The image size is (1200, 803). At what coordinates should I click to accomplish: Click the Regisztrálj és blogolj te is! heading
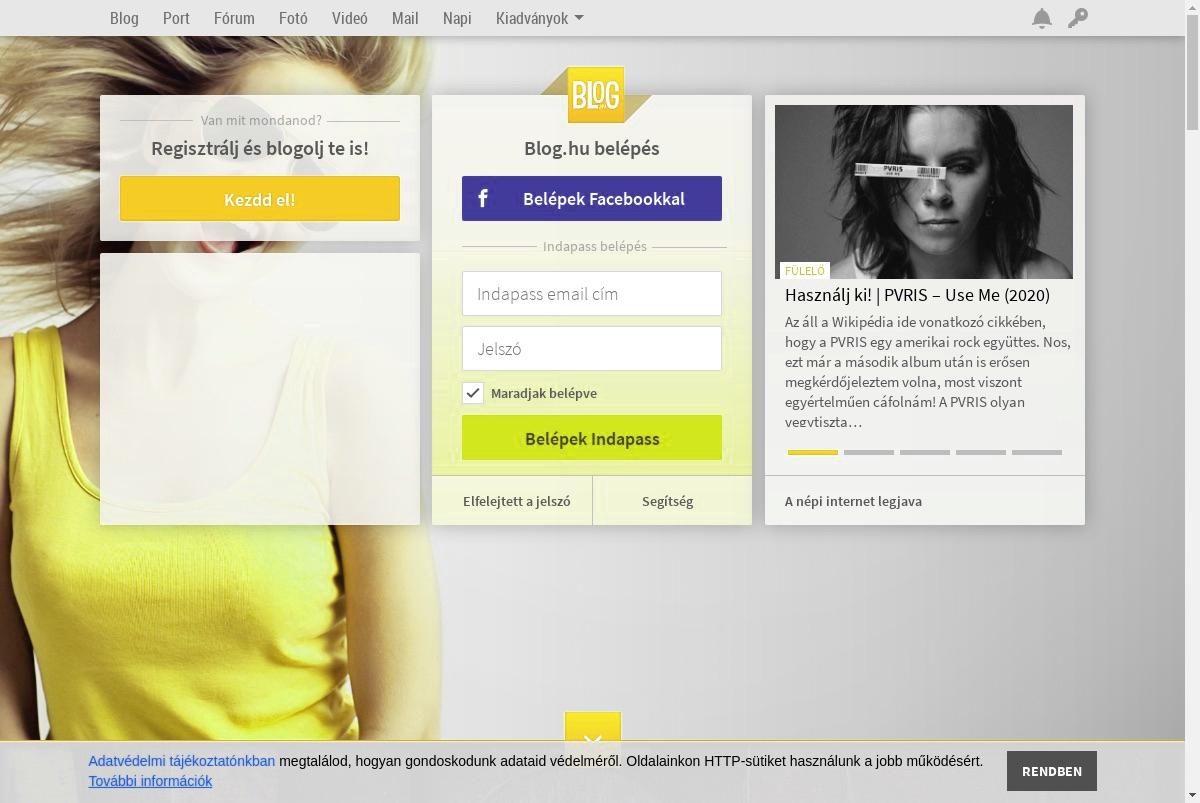point(260,148)
